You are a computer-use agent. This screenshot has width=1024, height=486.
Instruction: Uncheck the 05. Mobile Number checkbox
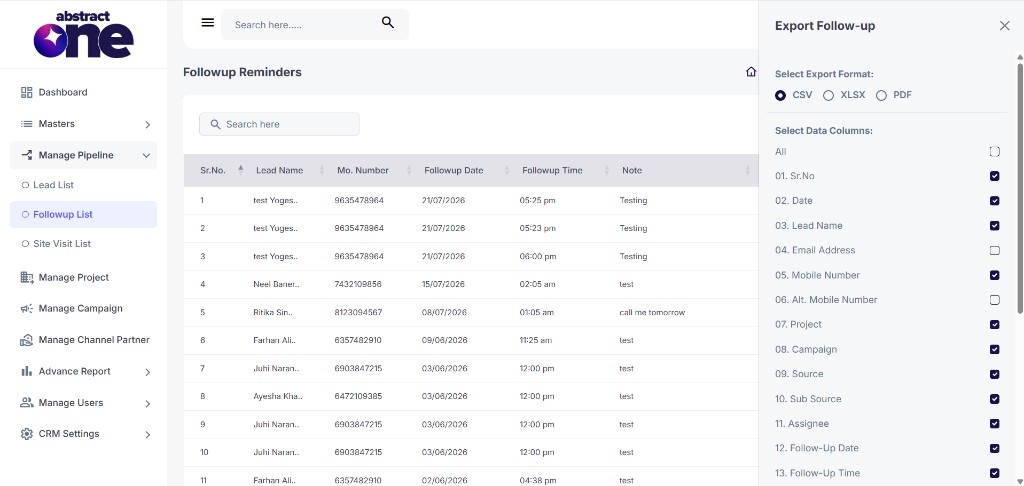pyautogui.click(x=995, y=275)
